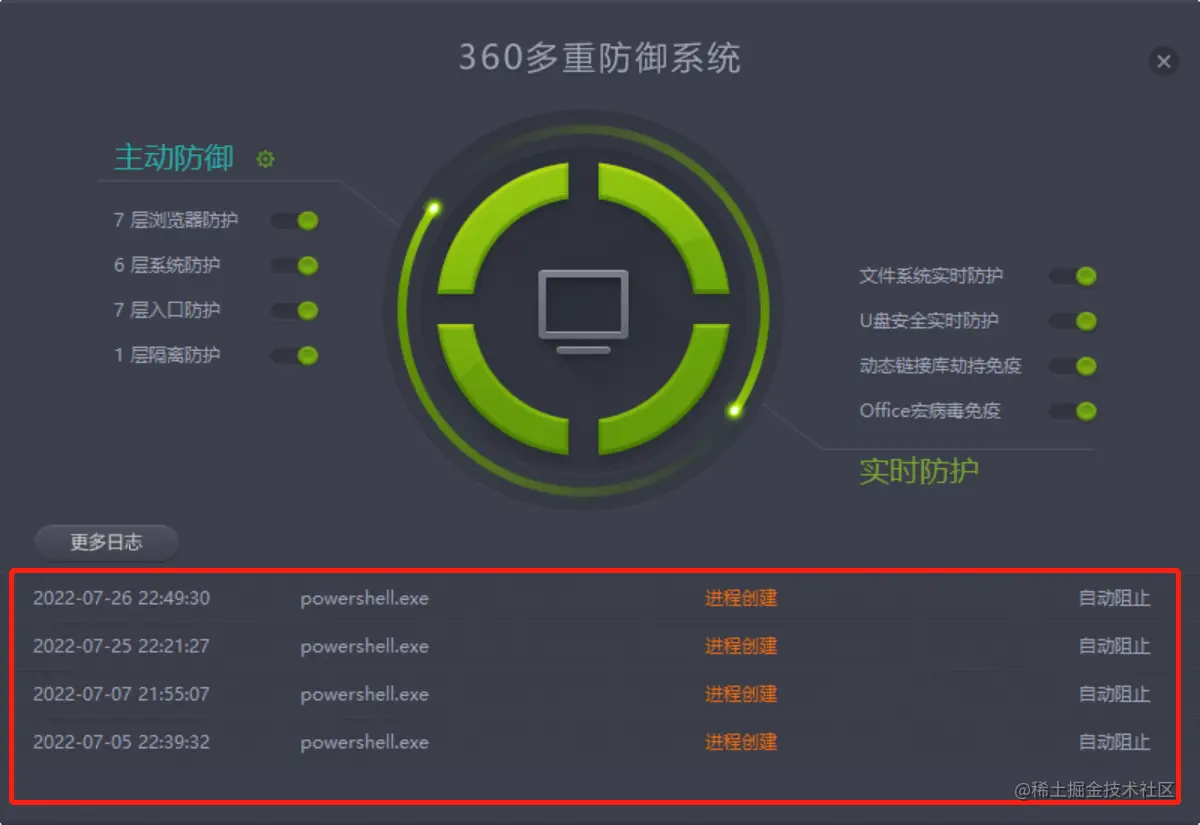This screenshot has height=825, width=1200.
Task: Open the 主动防御 settings gear icon
Action: (265, 159)
